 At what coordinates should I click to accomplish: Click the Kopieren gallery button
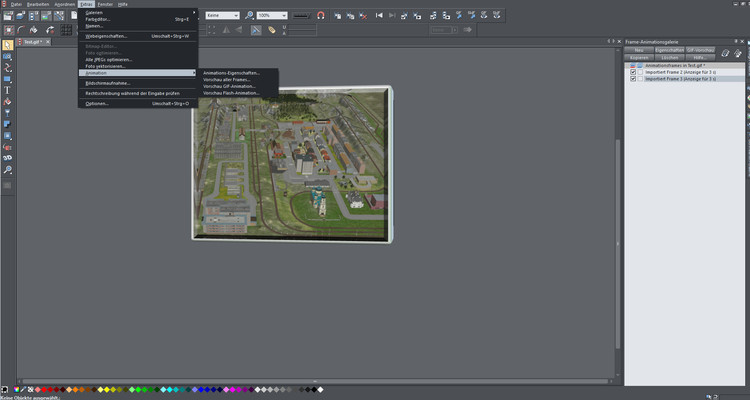click(639, 57)
